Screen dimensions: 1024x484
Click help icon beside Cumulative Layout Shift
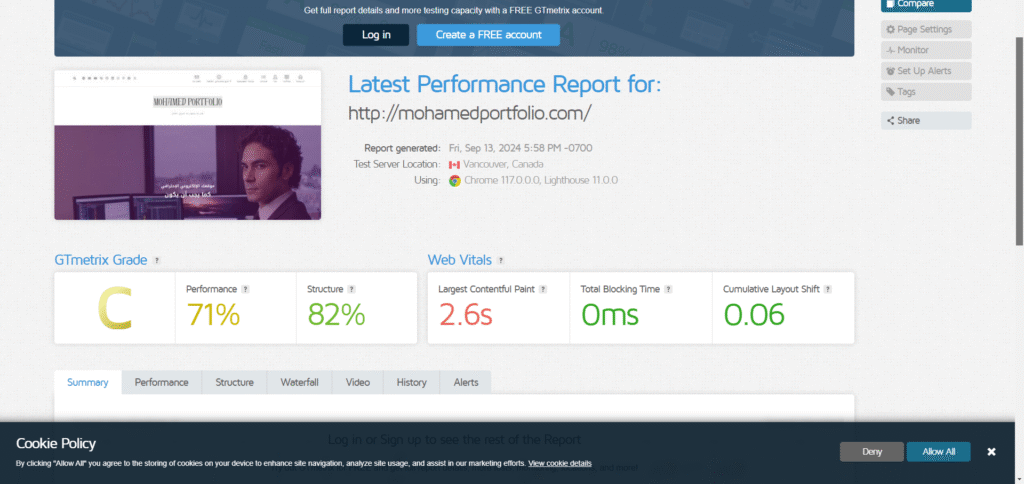[827, 289]
